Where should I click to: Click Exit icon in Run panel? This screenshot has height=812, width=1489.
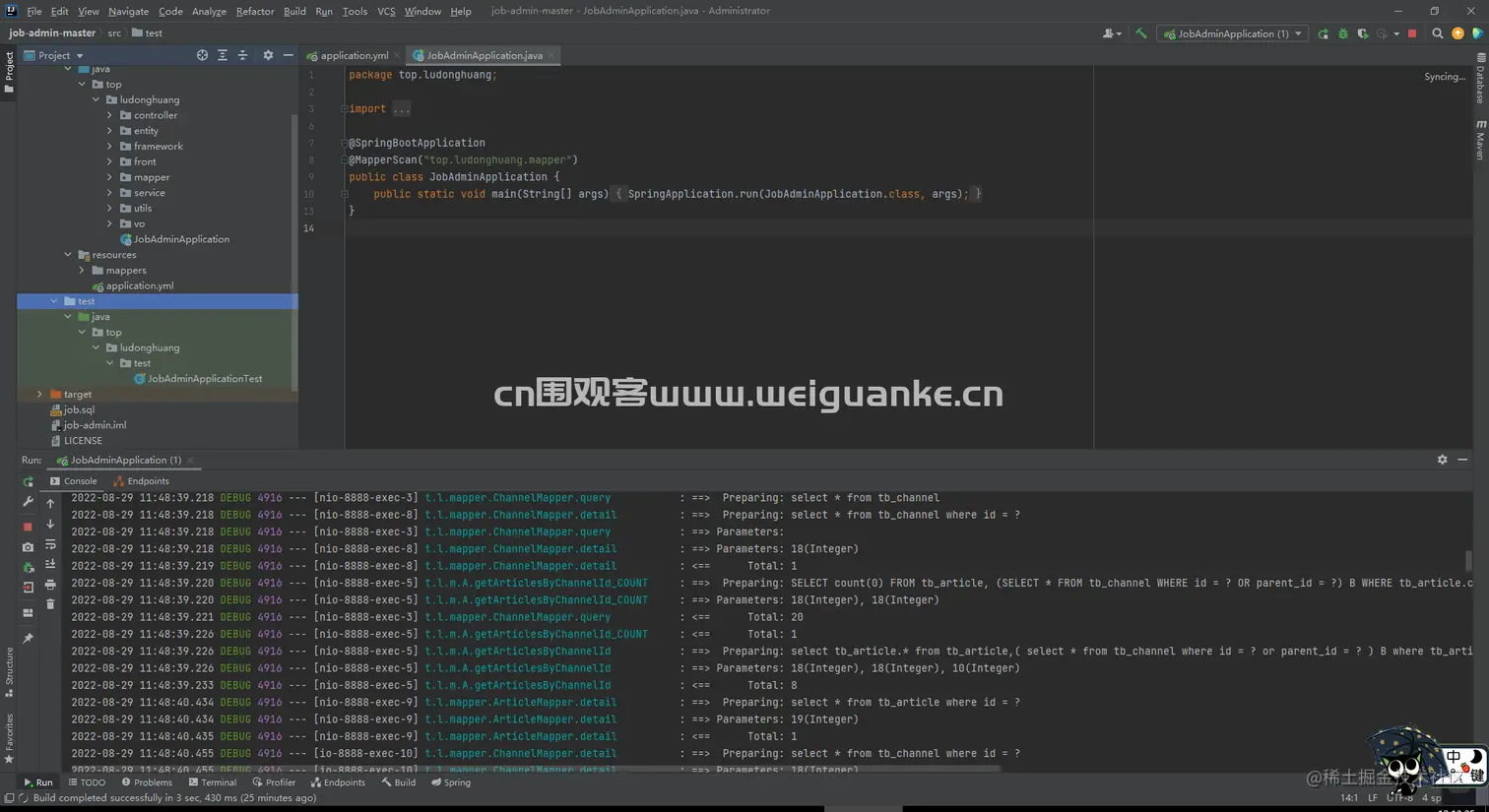pos(29,588)
